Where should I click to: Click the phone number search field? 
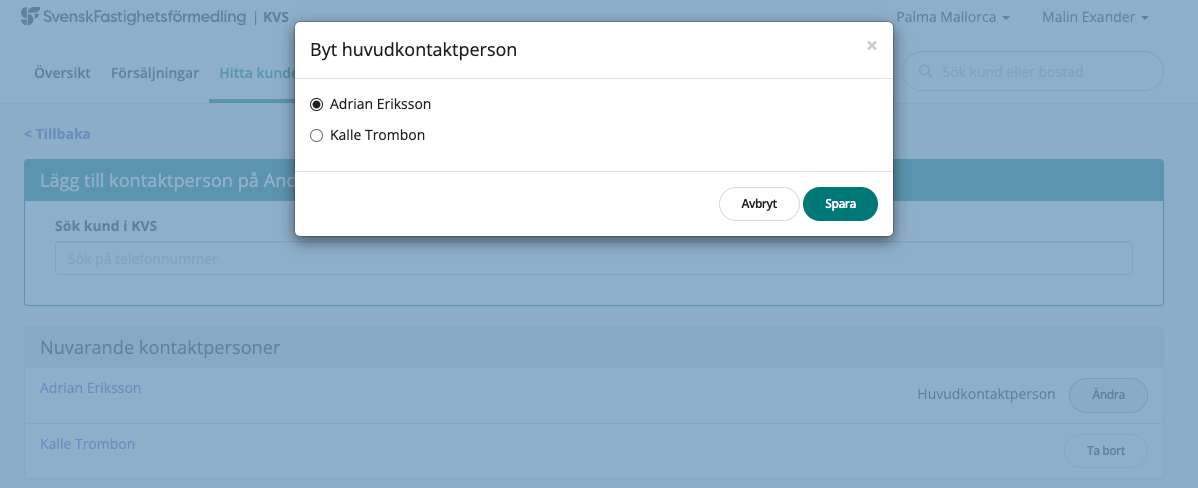pos(593,259)
